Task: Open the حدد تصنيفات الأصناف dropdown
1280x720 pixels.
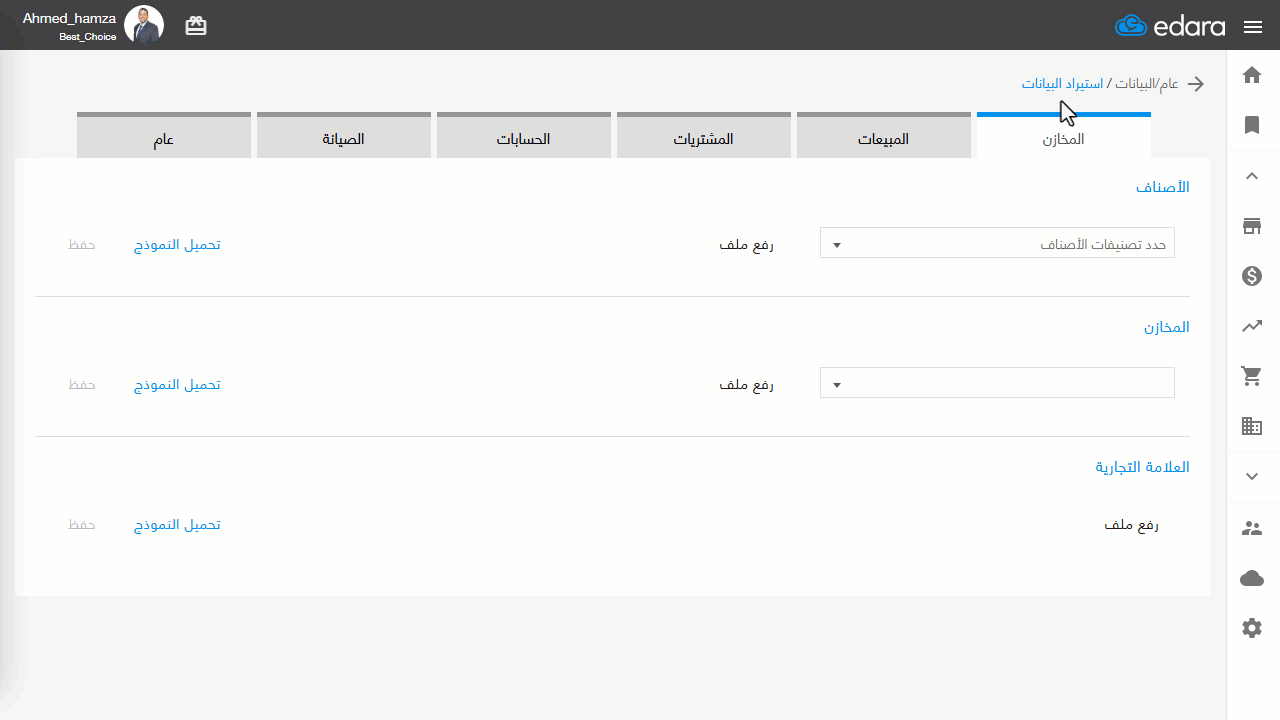Action: (997, 243)
